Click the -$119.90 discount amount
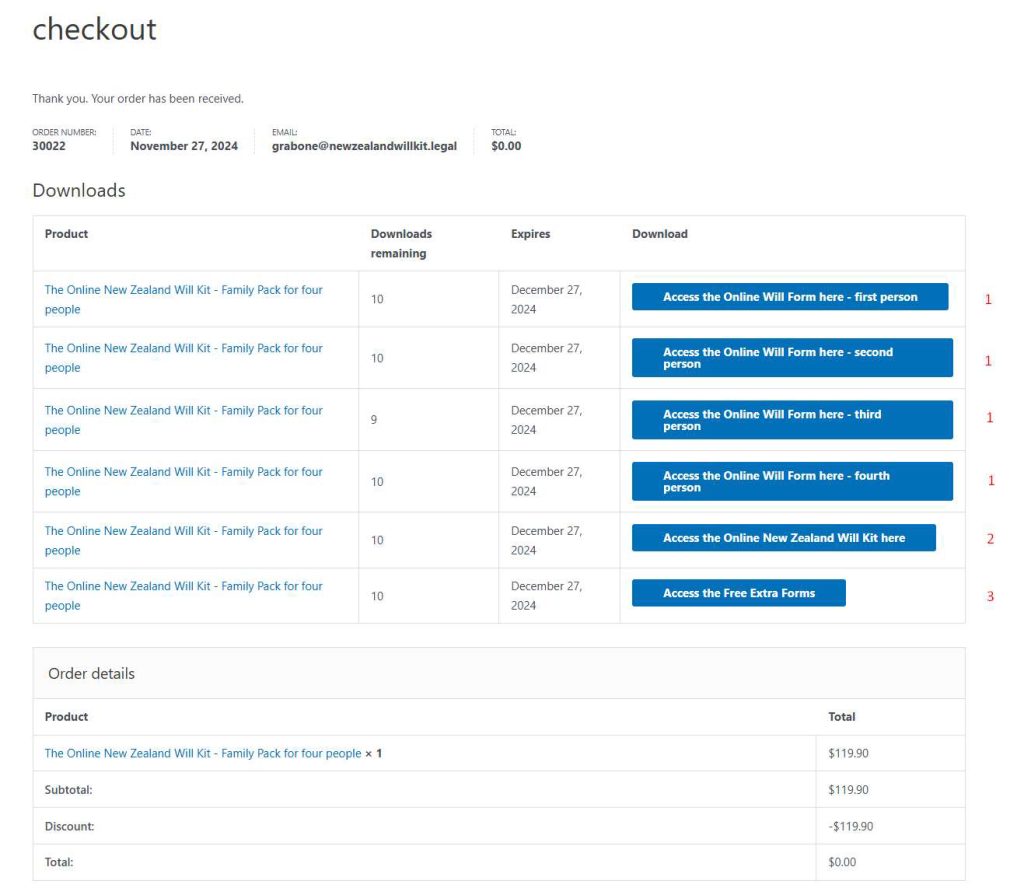The image size is (1024, 895). tap(850, 826)
